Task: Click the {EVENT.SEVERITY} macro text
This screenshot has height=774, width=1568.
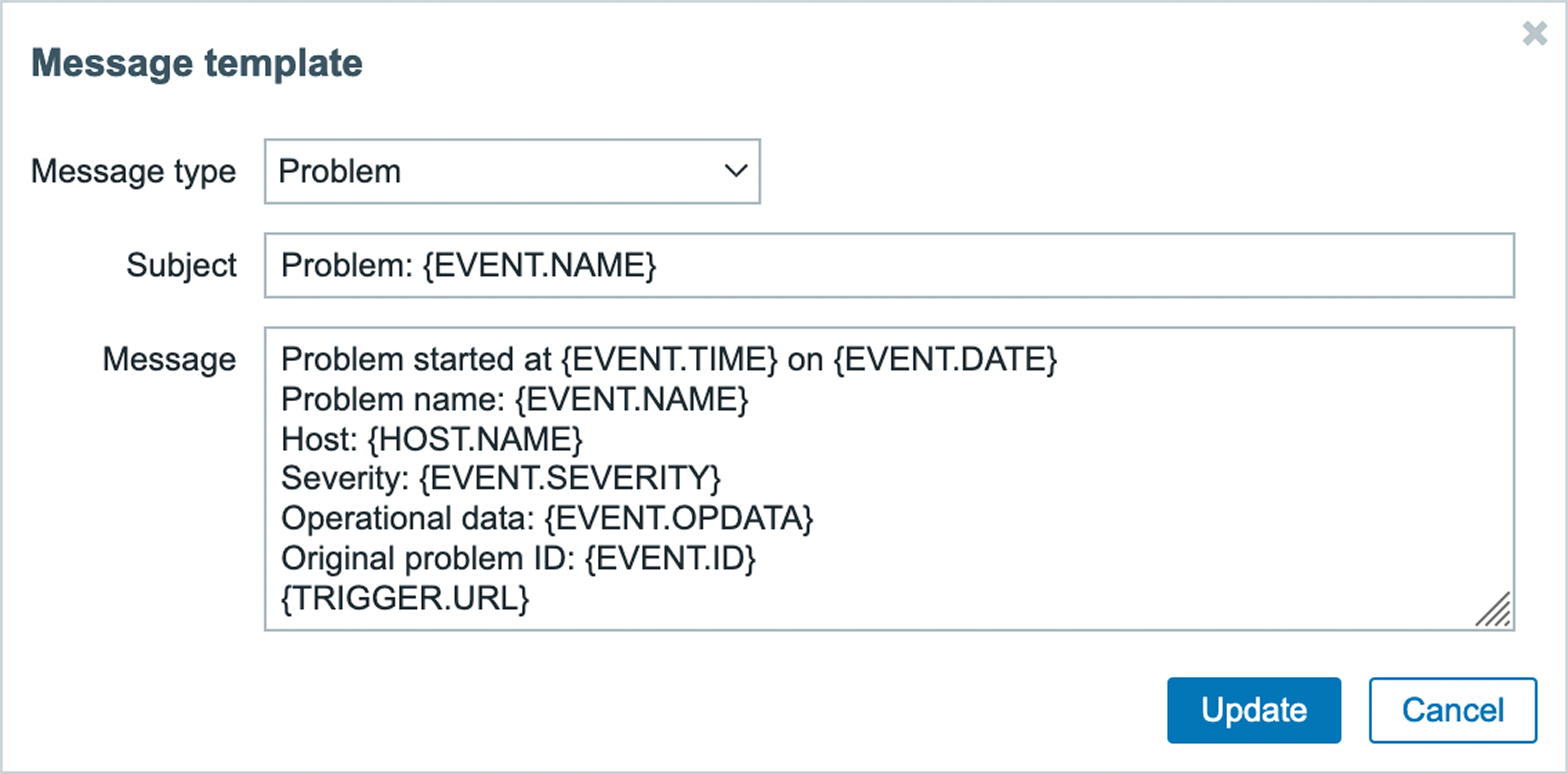Action: 570,478
